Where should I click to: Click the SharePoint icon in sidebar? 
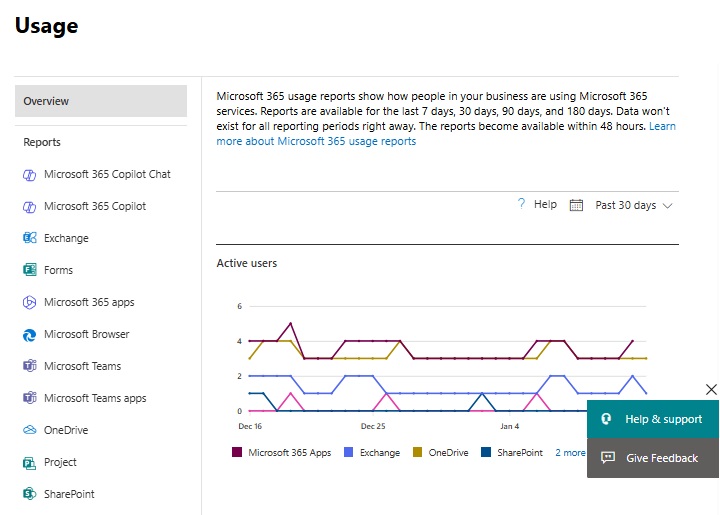pyautogui.click(x=30, y=495)
